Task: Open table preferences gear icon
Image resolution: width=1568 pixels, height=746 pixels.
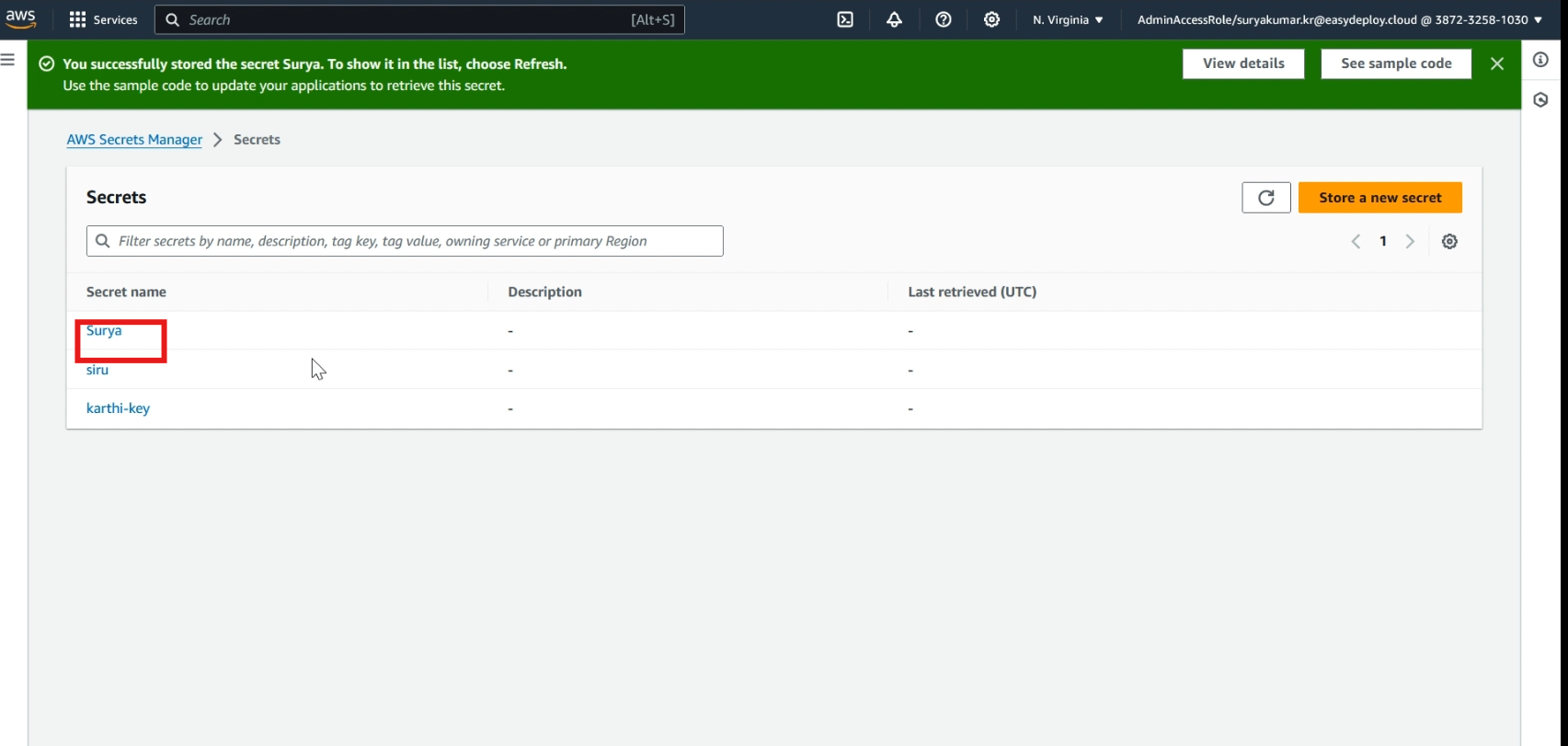Action: [x=1449, y=242]
